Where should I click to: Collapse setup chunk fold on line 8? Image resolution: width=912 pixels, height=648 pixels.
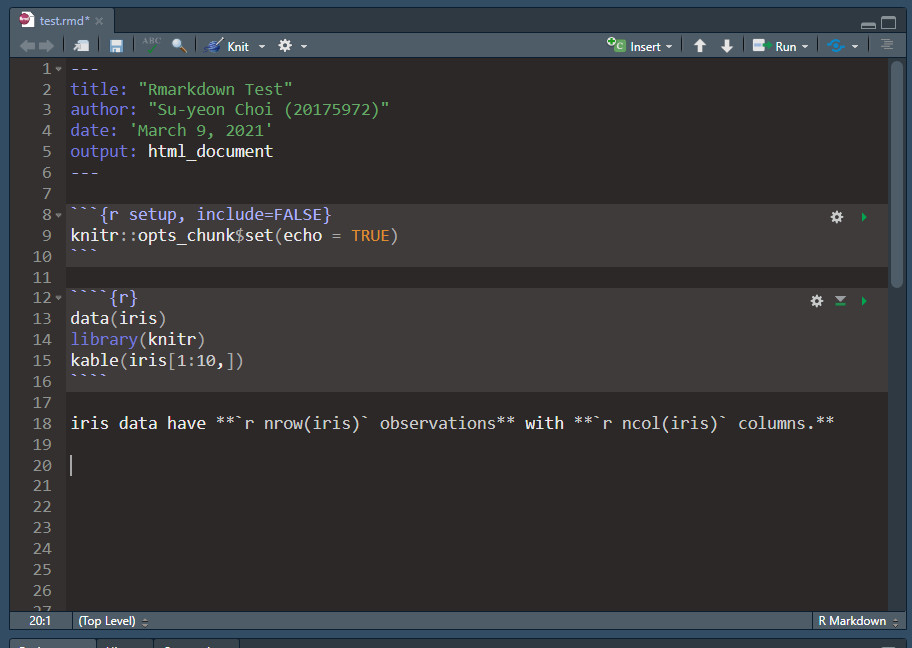(58, 215)
